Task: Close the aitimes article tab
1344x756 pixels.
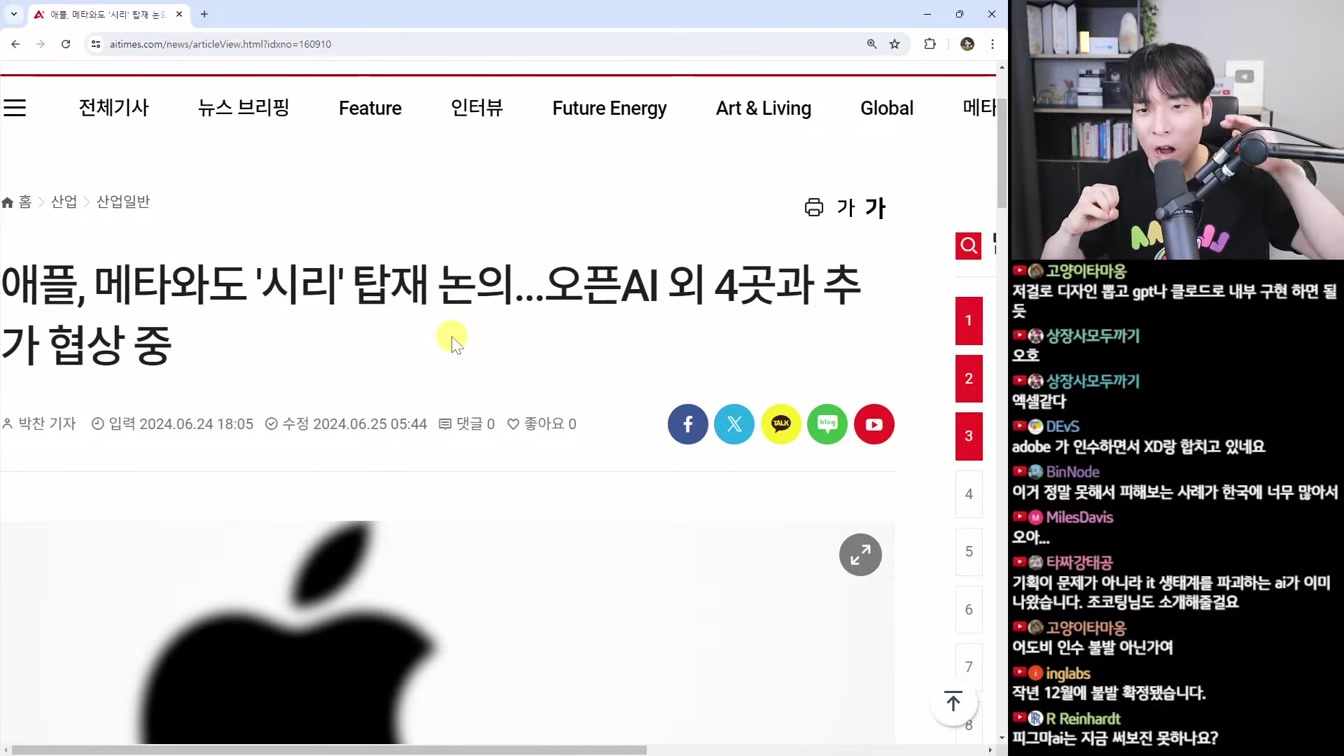Action: [x=179, y=14]
